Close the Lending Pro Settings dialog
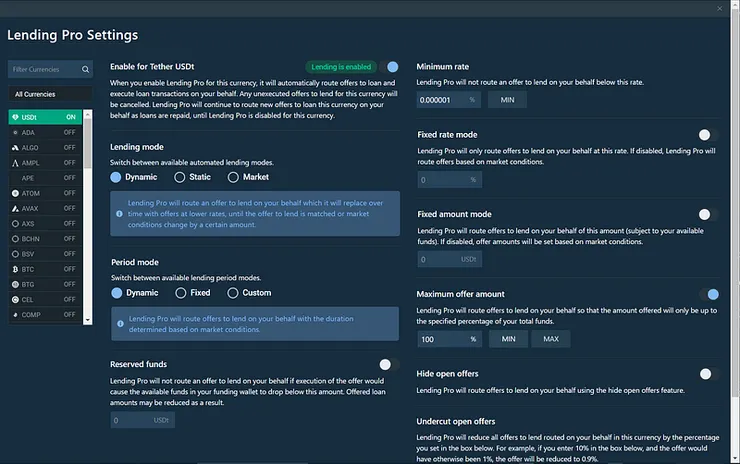740x464 pixels. (720, 8)
